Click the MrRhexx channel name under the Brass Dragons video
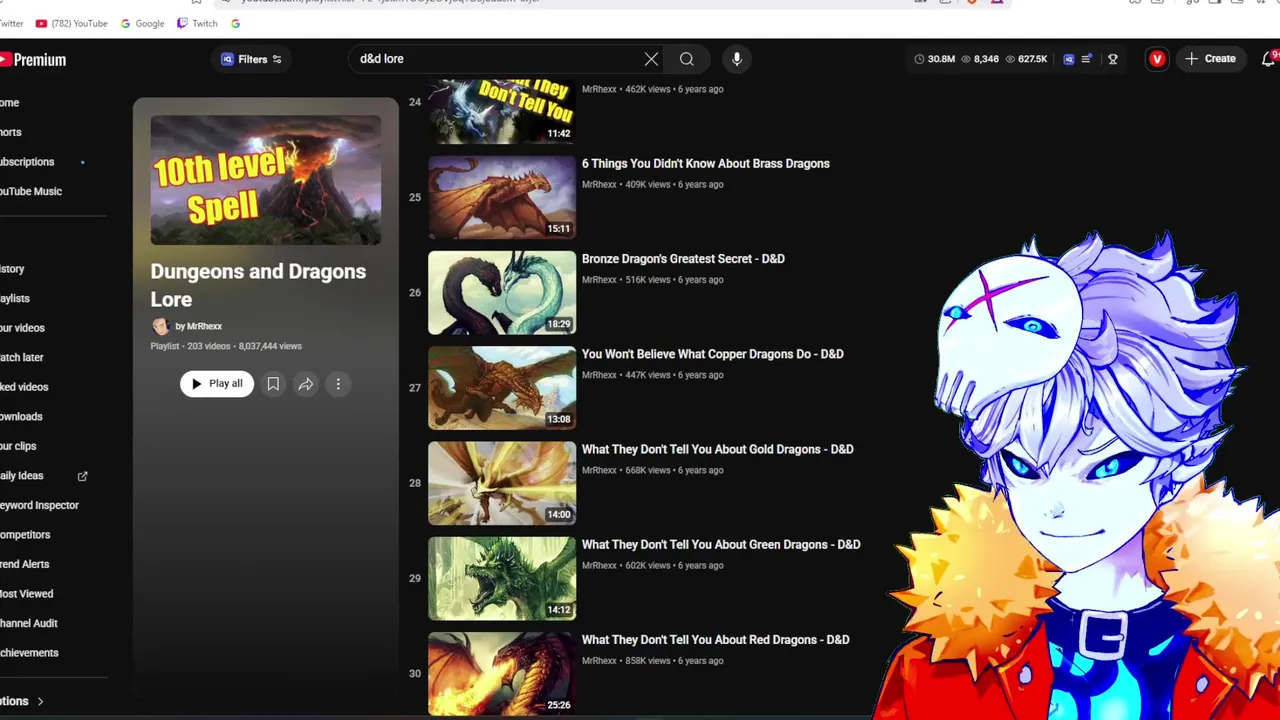 tap(599, 185)
